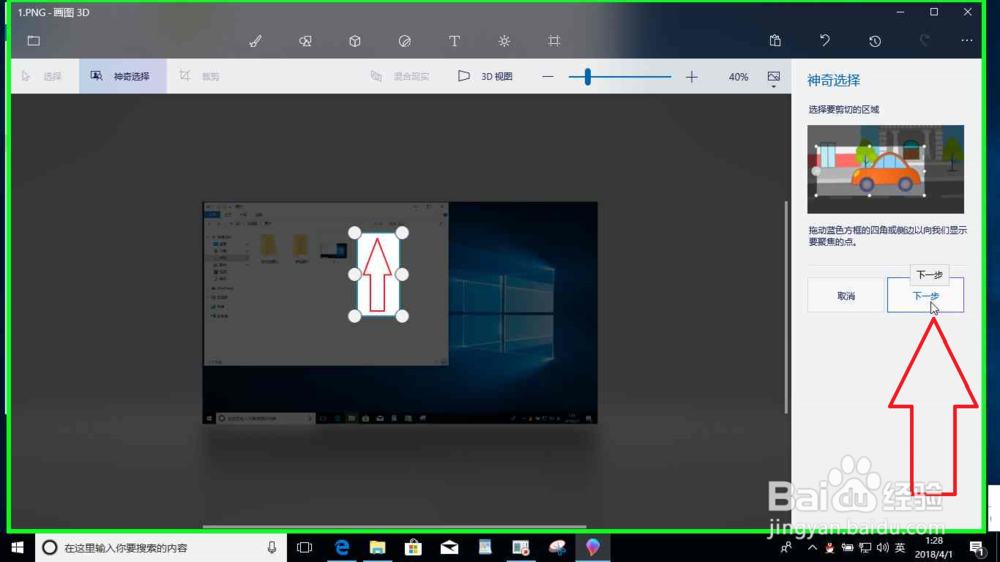Click the 下一步 next button
This screenshot has height=562, width=1000.
(x=925, y=295)
